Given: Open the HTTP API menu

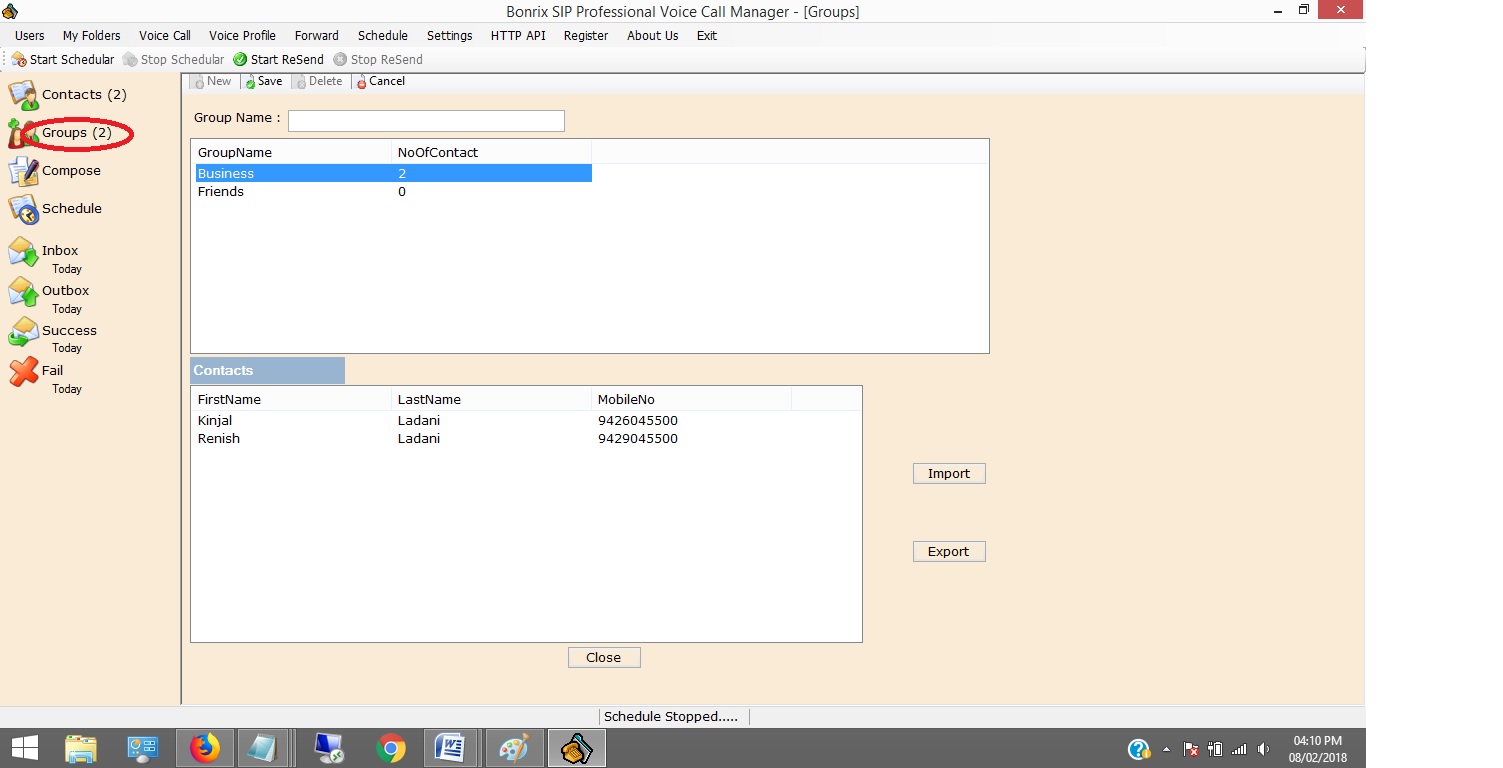Looking at the screenshot, I should point(518,36).
